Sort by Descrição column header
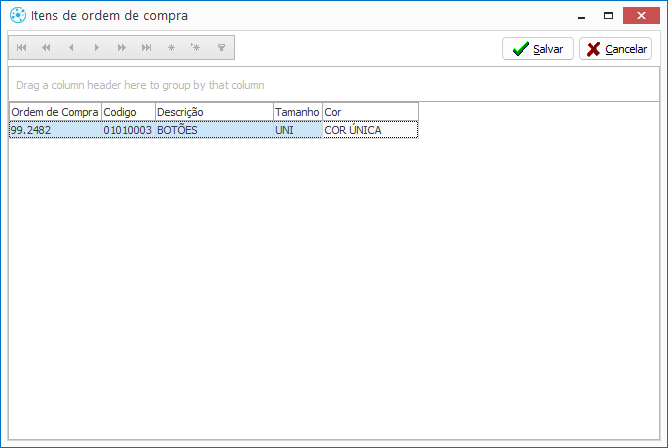 214,112
